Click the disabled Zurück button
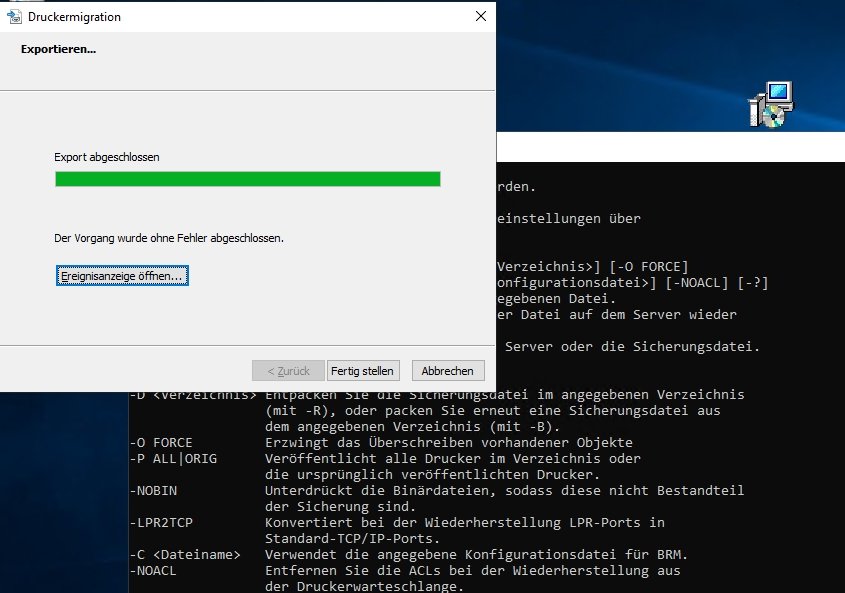 click(288, 370)
